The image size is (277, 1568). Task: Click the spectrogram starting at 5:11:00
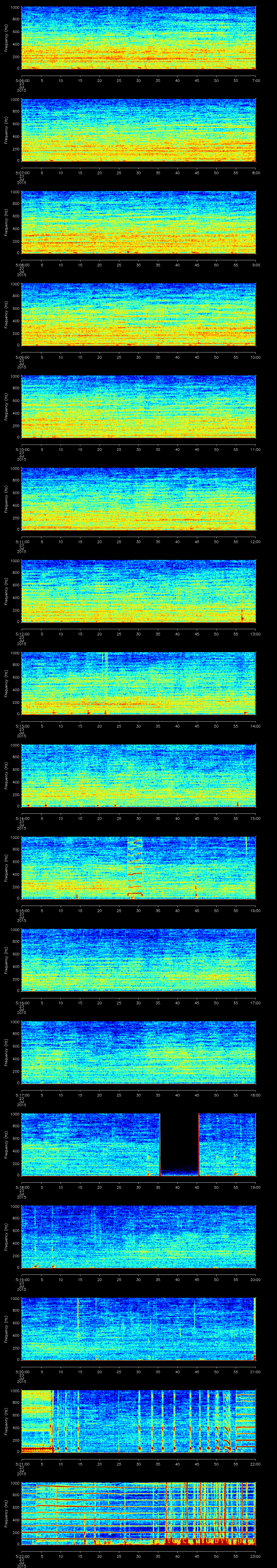pos(138,499)
